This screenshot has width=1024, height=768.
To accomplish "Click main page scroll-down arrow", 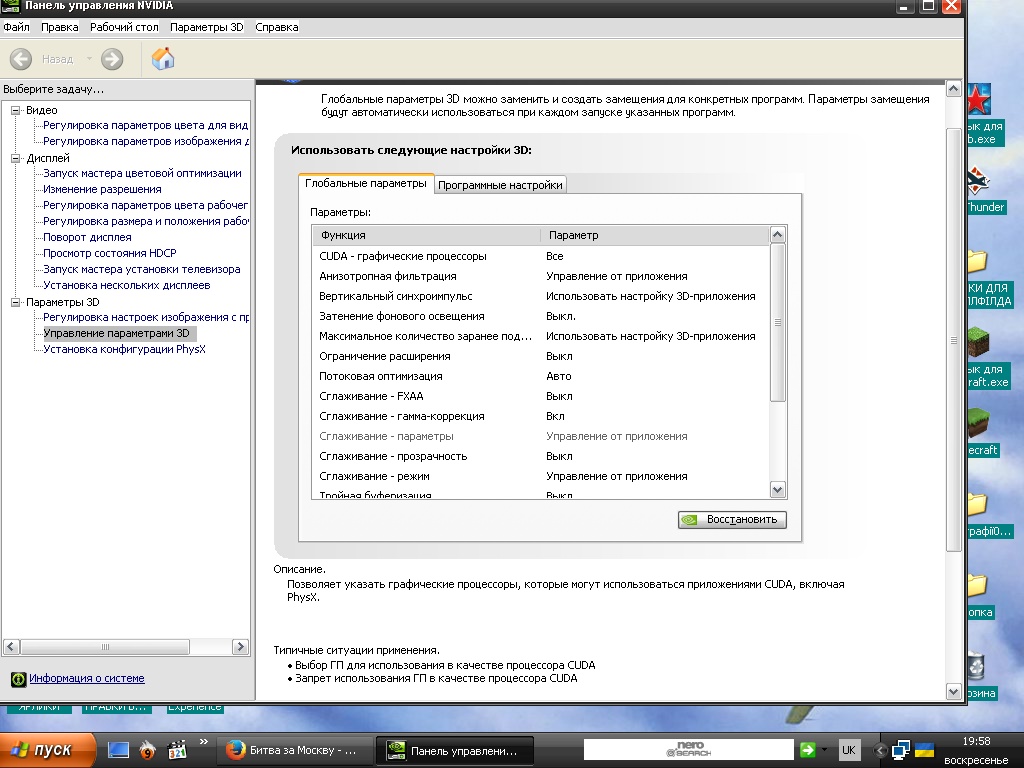I will pos(953,692).
